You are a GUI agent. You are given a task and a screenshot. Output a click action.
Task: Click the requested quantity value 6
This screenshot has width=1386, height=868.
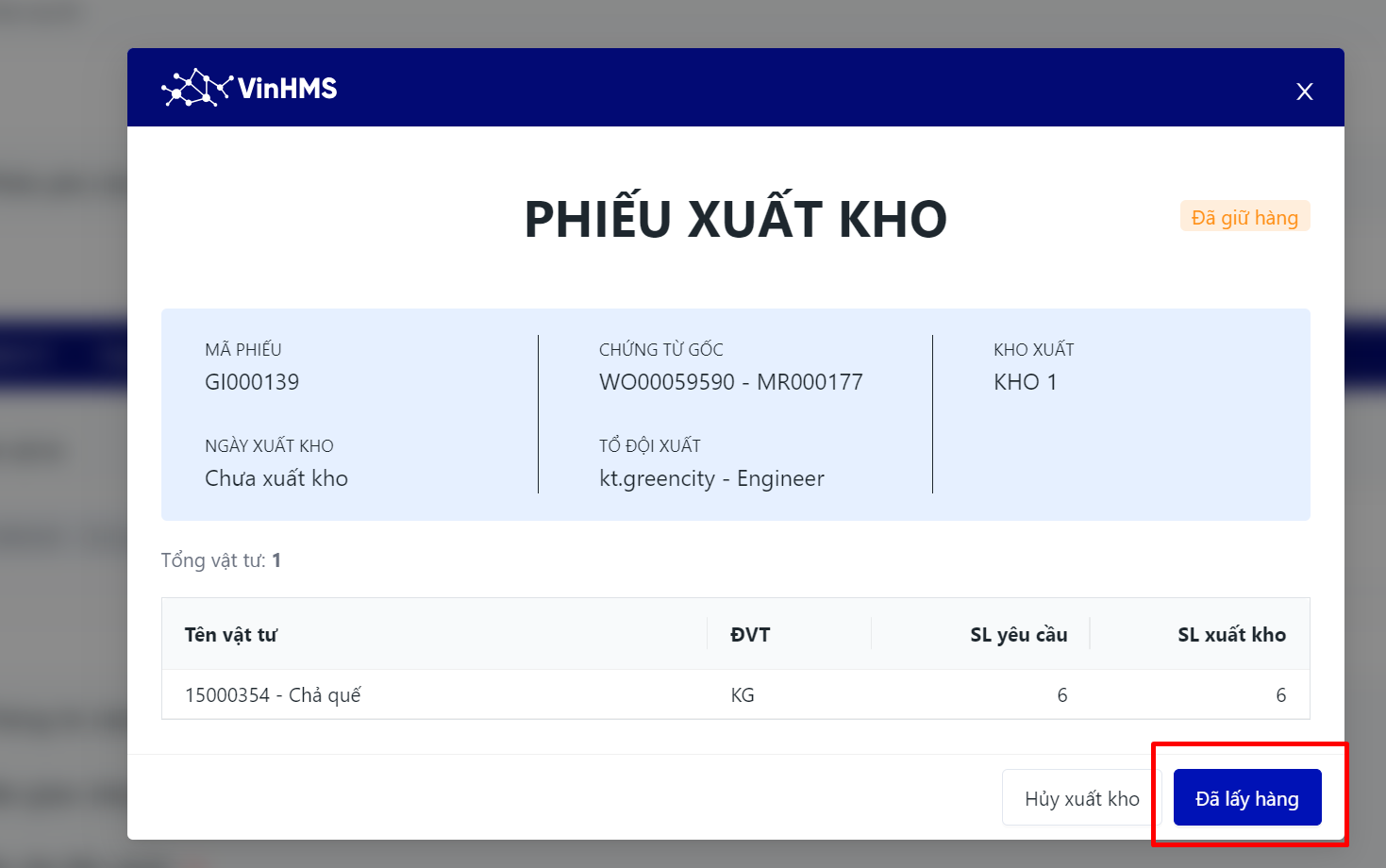tap(1061, 695)
